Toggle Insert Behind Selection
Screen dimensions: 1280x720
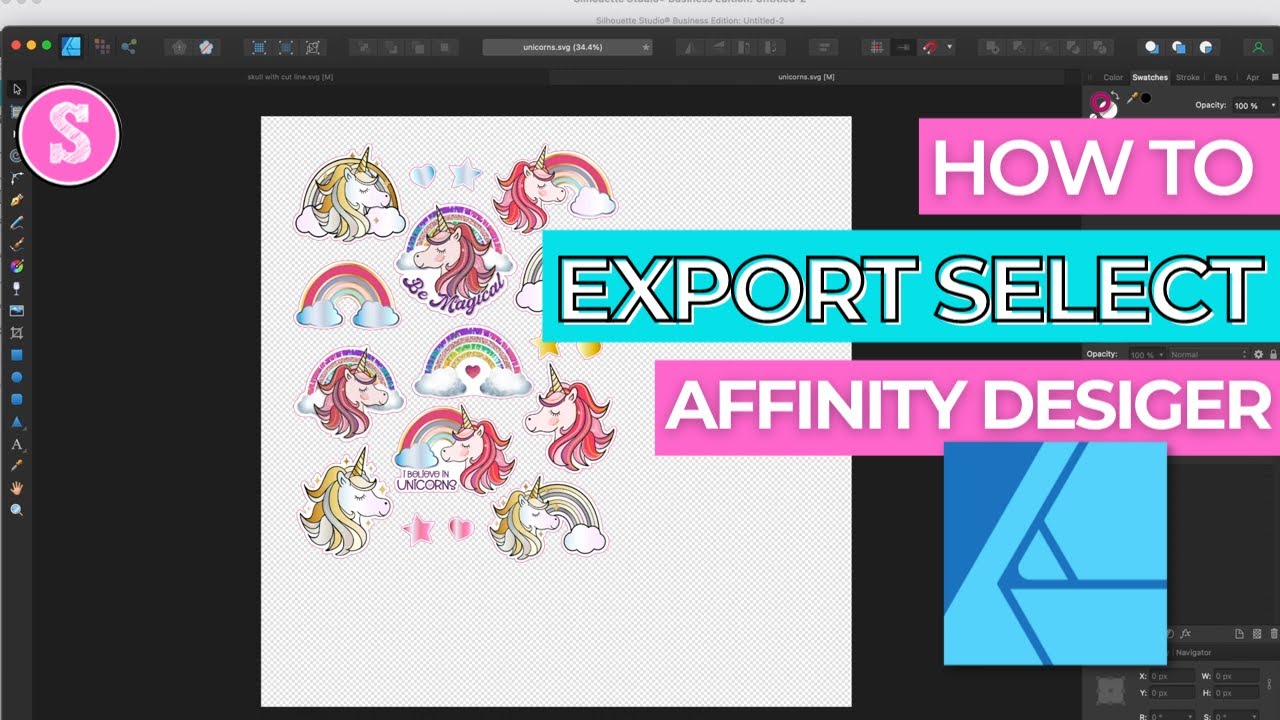coord(1151,47)
